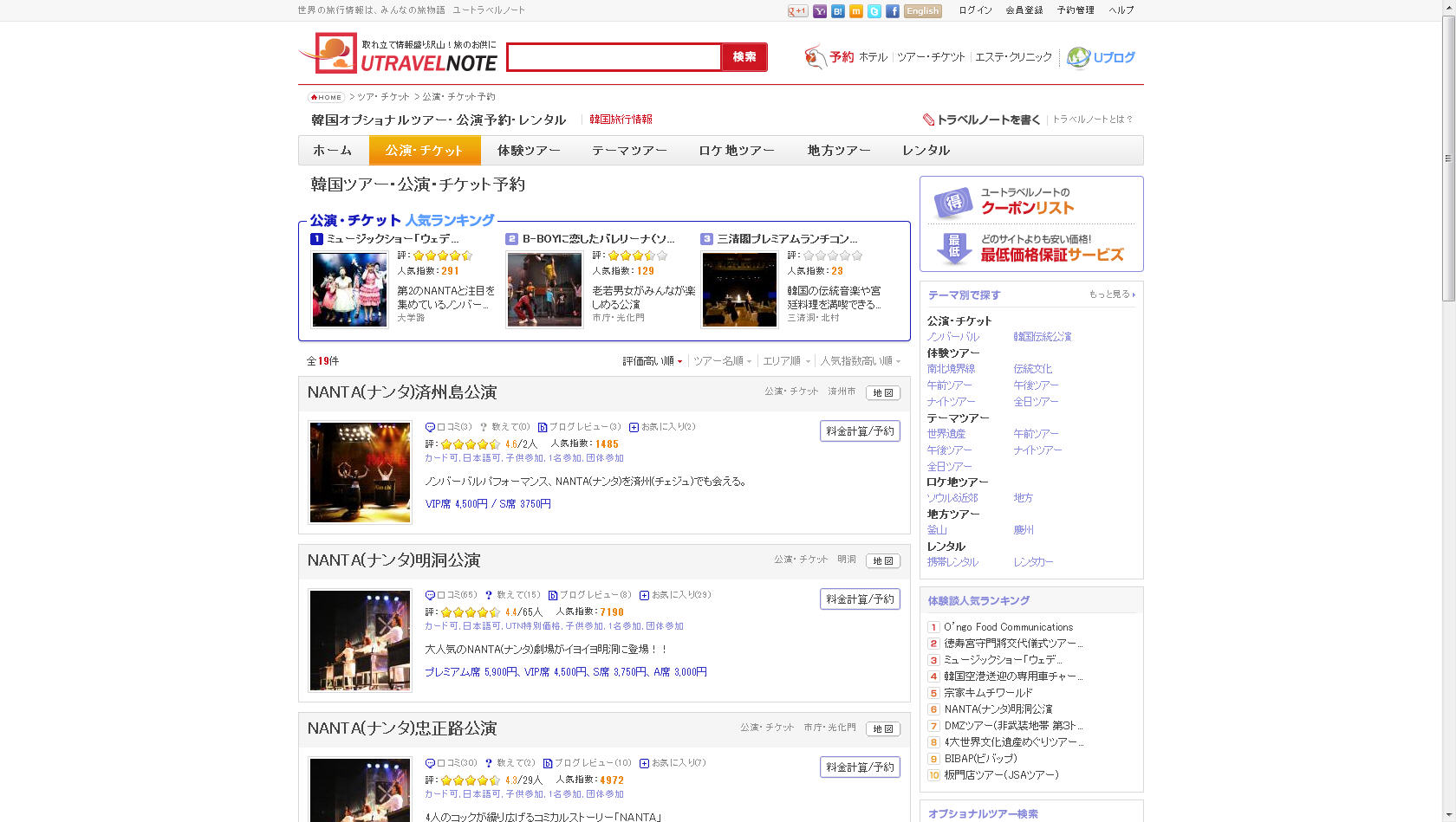Open NANTA 明洞公演 title link
1456x822 pixels.
(x=393, y=560)
